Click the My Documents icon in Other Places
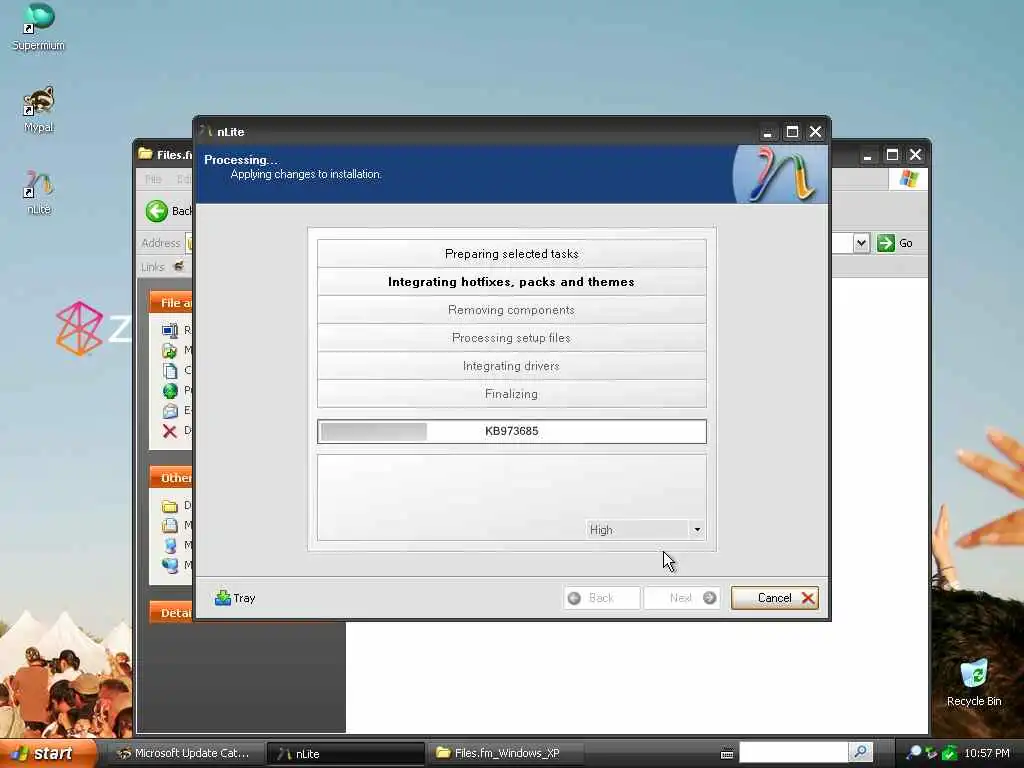Screen dimensions: 1024x768 coord(170,525)
